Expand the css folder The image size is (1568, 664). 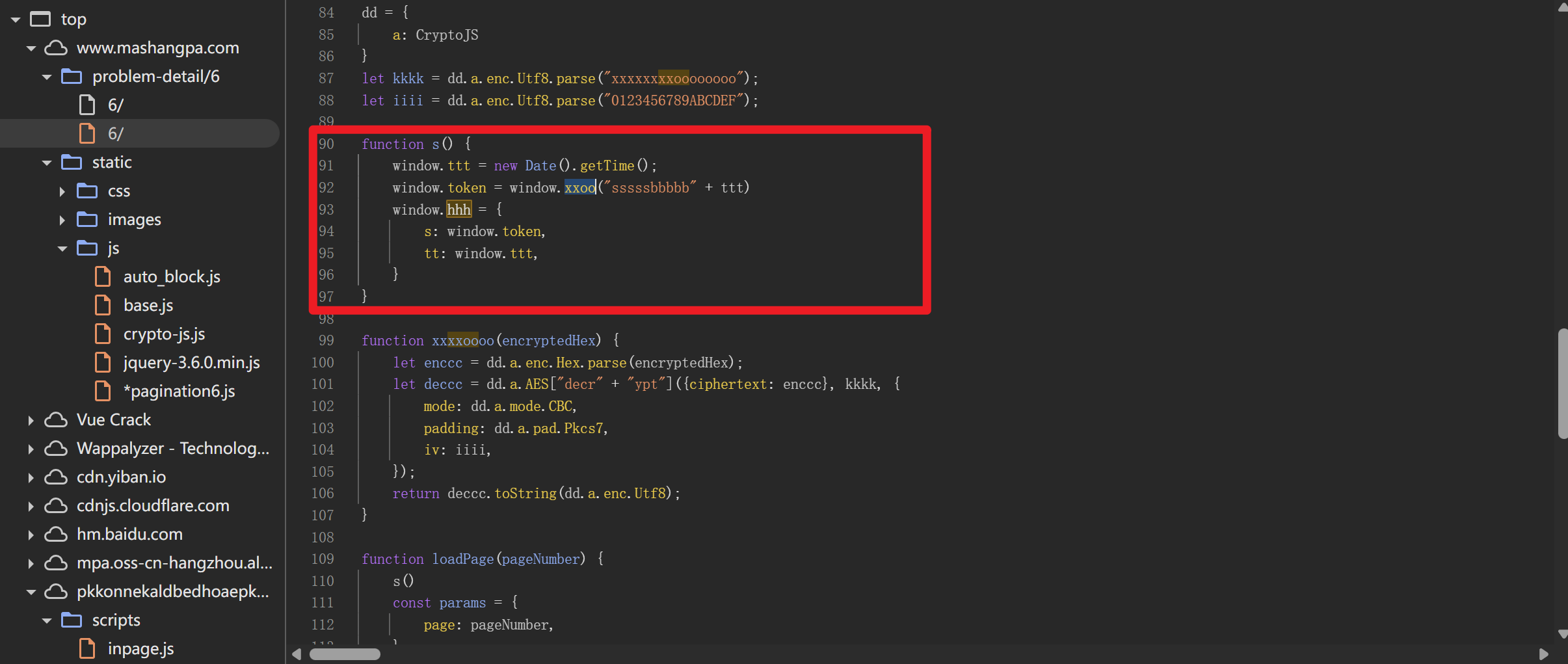[62, 191]
